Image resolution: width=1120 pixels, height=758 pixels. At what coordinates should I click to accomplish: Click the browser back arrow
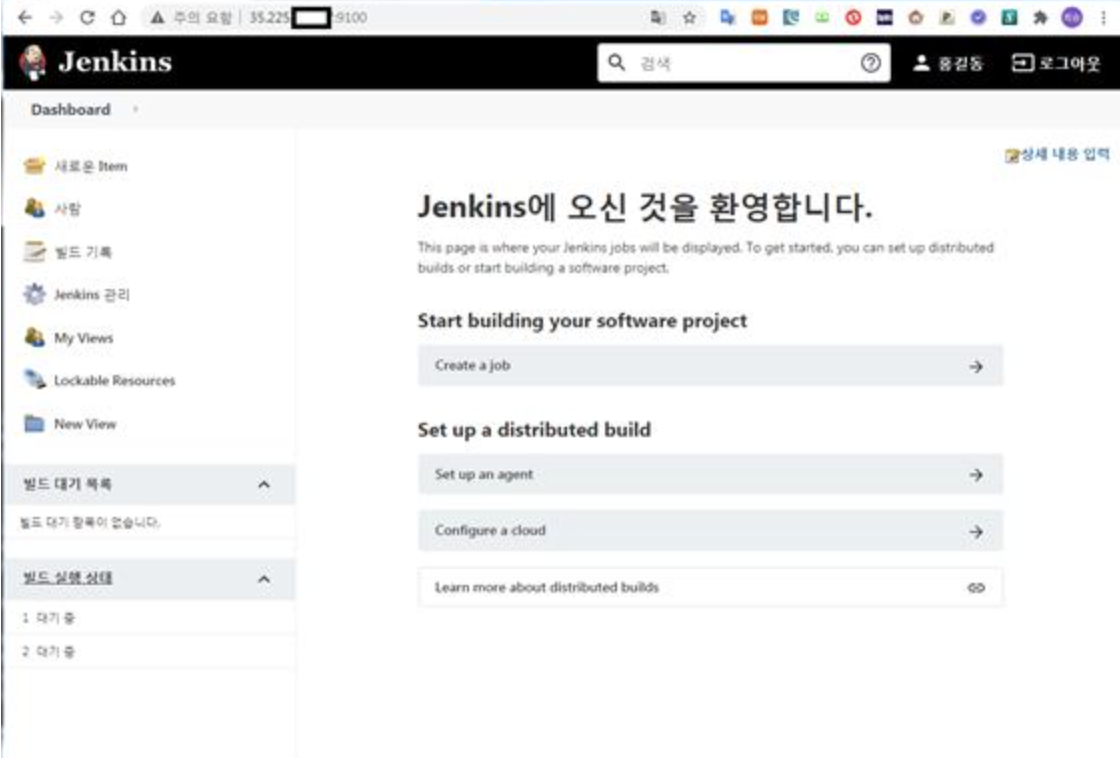click(x=25, y=17)
